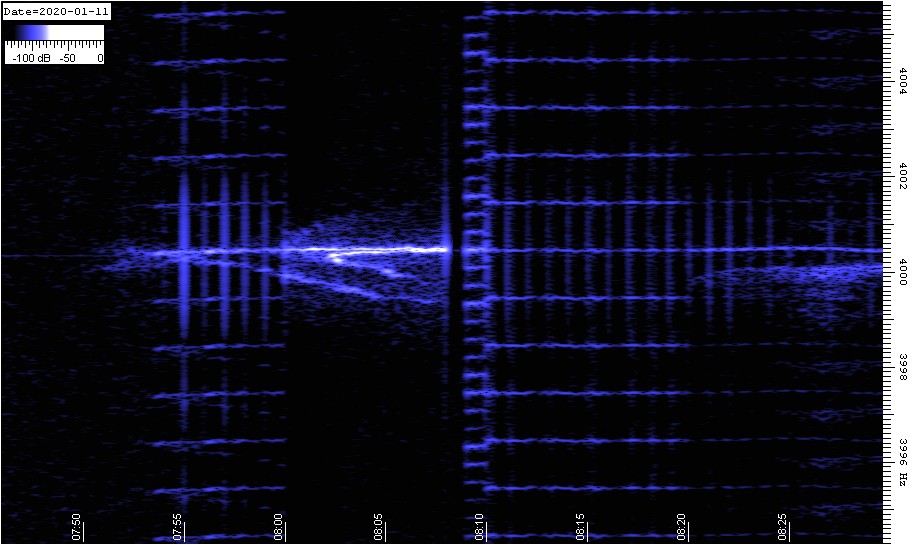This screenshot has width=912, height=545.
Task: Click the -100 dB scale label
Action: click(31, 58)
